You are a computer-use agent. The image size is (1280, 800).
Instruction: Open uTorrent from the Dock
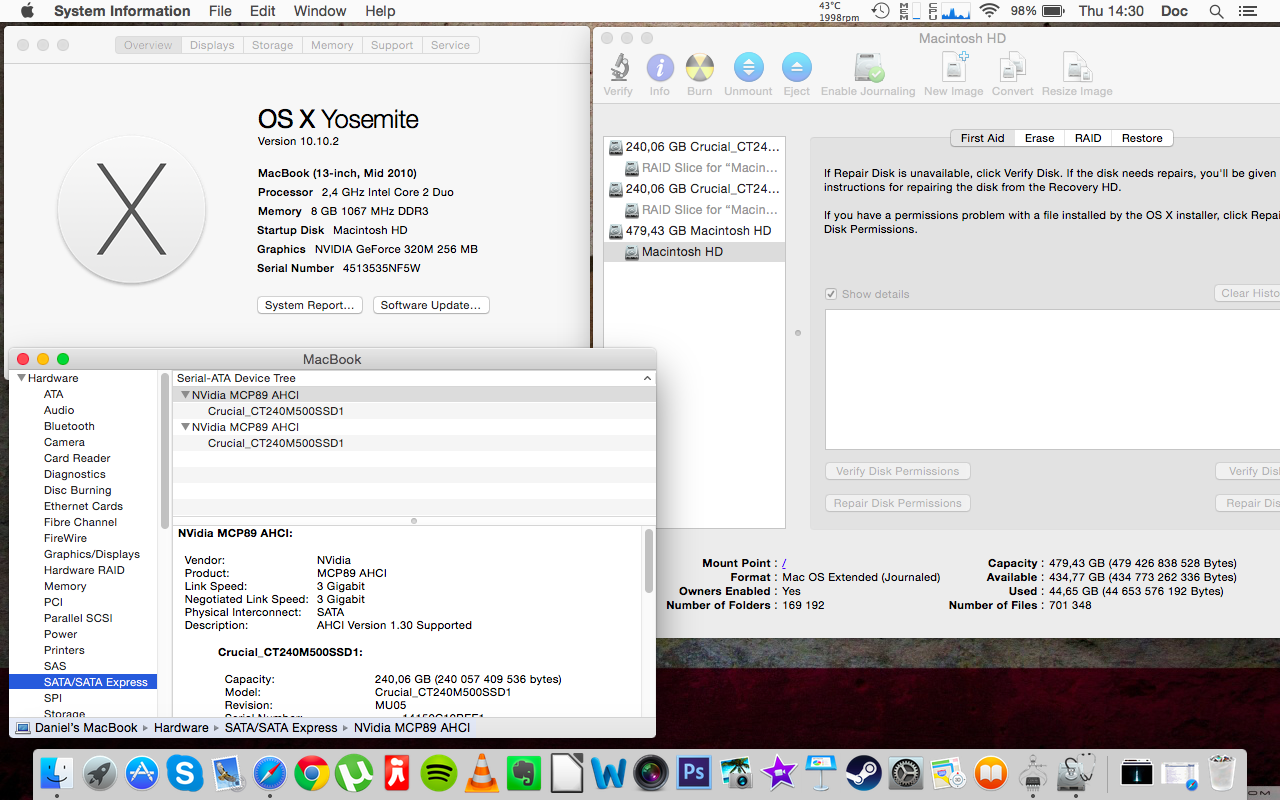click(x=355, y=772)
